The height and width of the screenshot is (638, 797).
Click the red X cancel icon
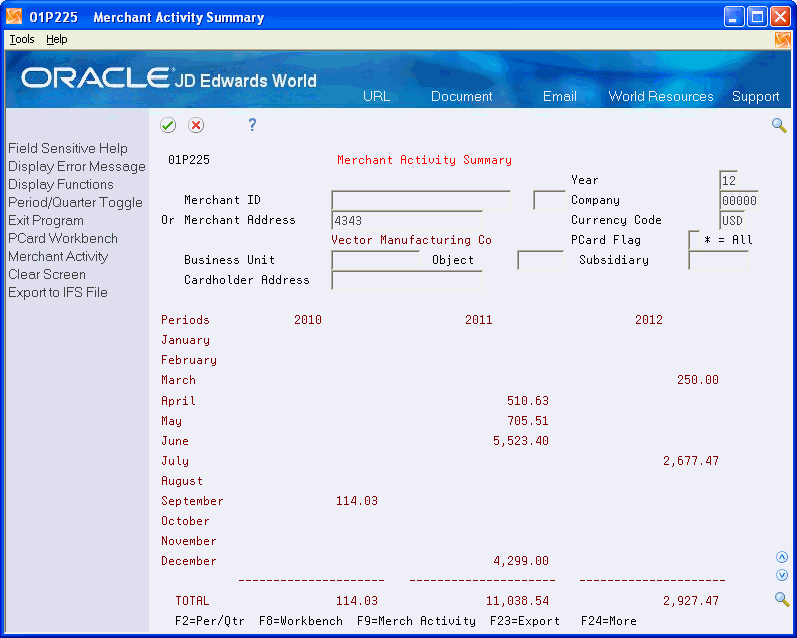click(x=196, y=125)
